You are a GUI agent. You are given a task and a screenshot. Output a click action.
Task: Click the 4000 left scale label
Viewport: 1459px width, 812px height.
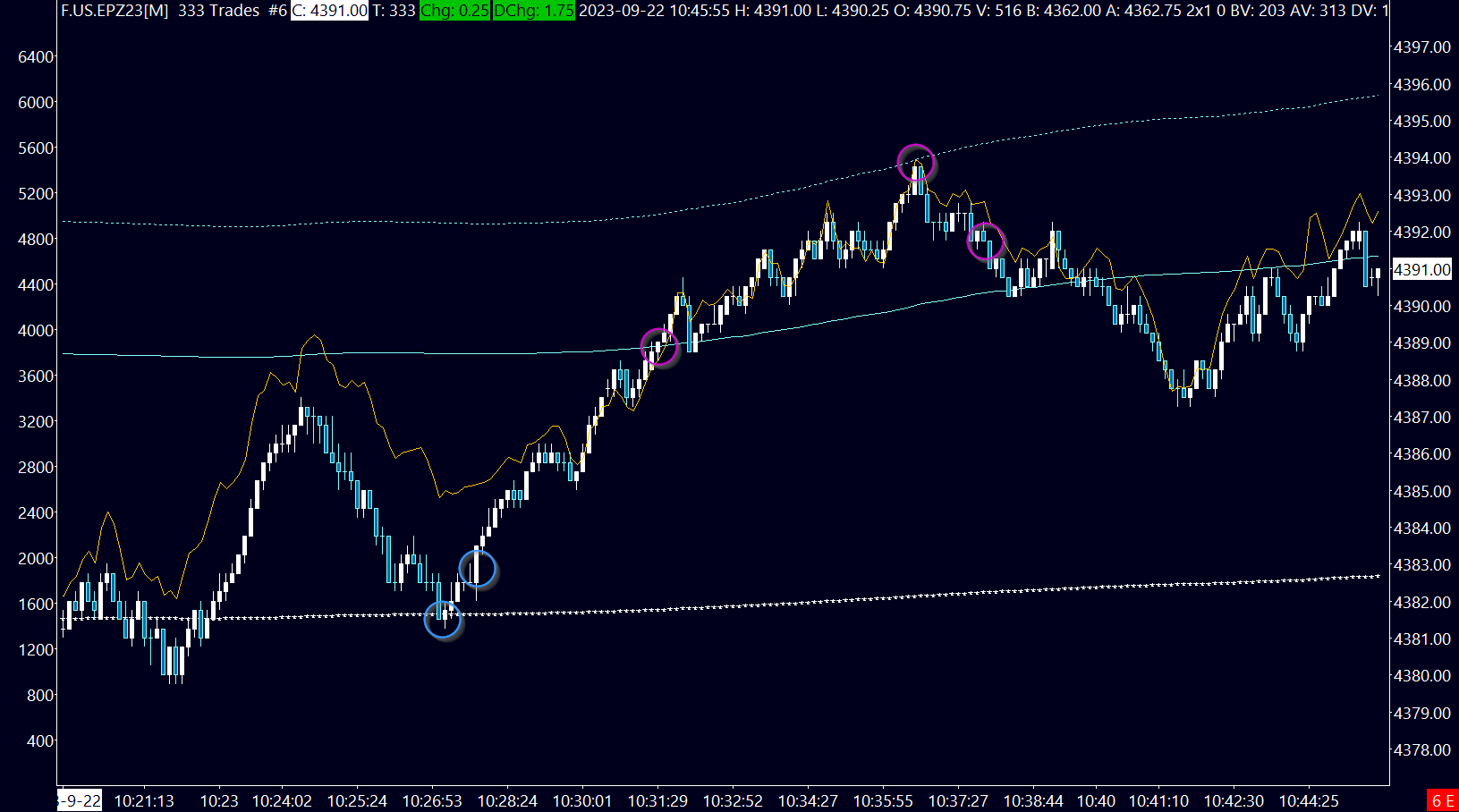pos(36,331)
